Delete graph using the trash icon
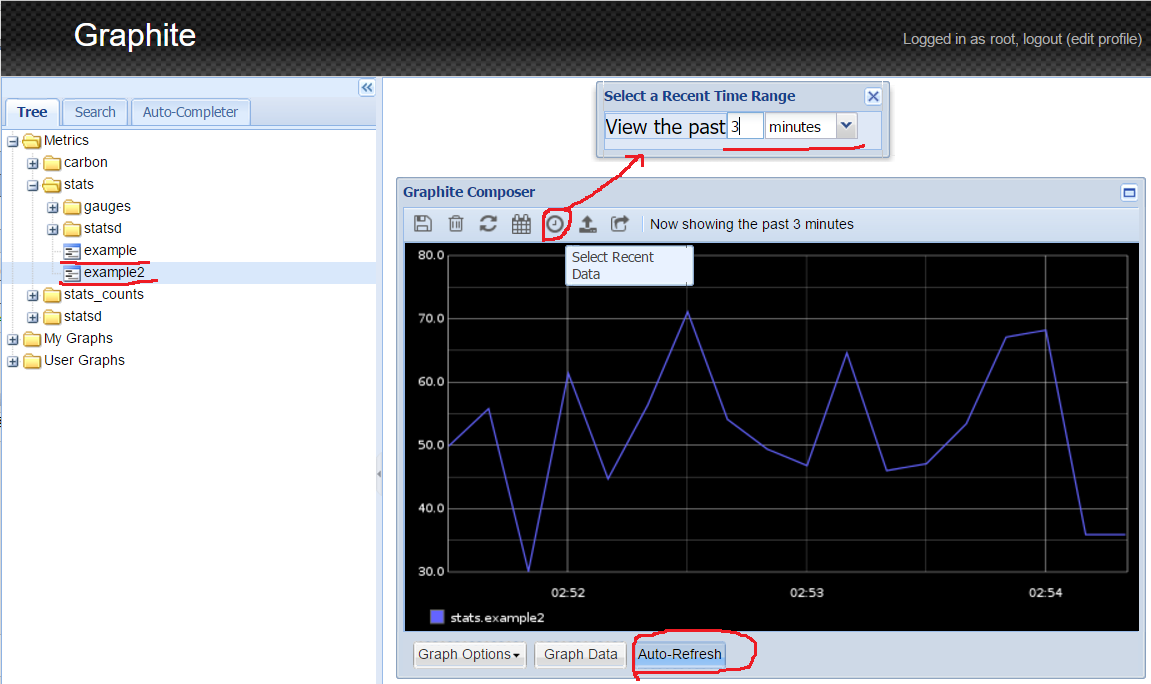 tap(456, 224)
